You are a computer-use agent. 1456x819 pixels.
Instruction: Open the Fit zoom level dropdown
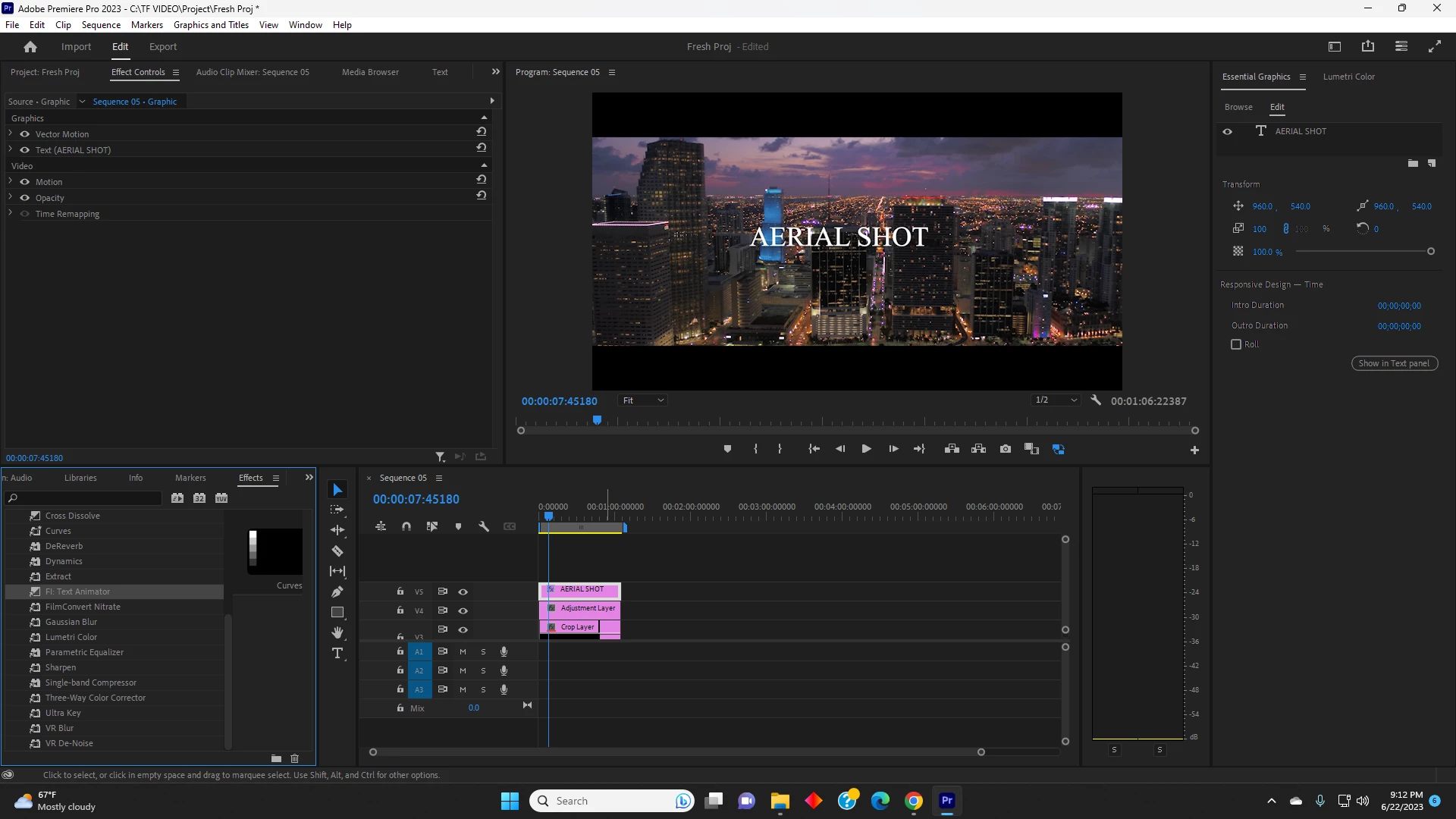[x=643, y=400]
